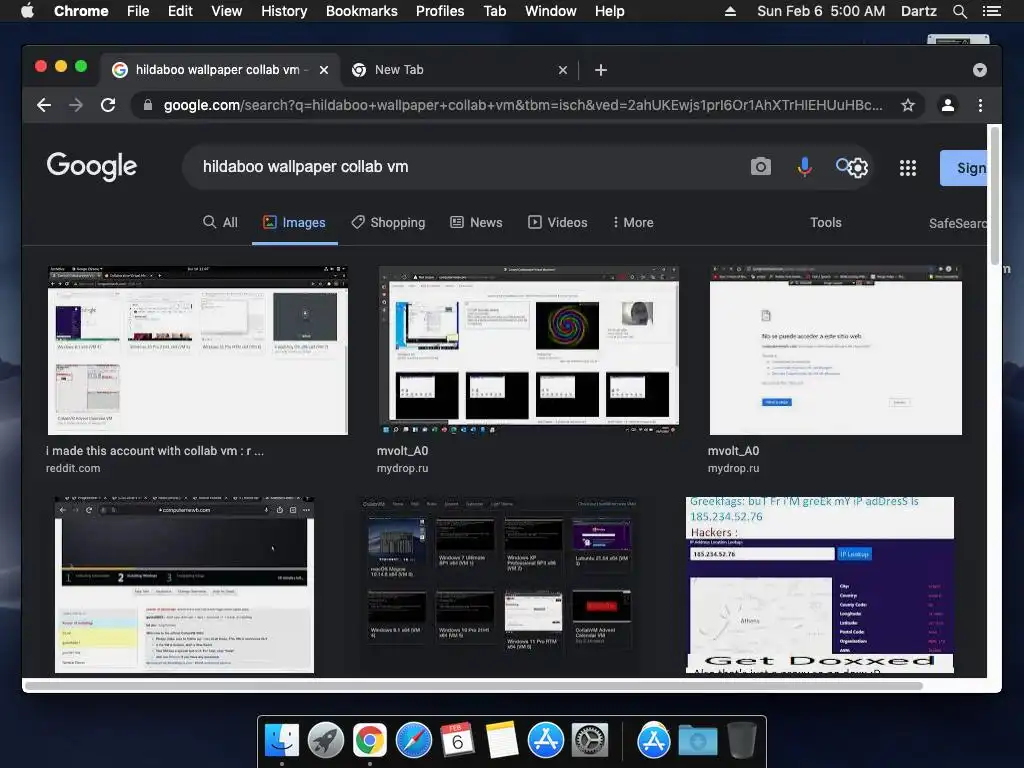The image size is (1024, 768).
Task: Open Calendar from the Dock
Action: (457, 741)
